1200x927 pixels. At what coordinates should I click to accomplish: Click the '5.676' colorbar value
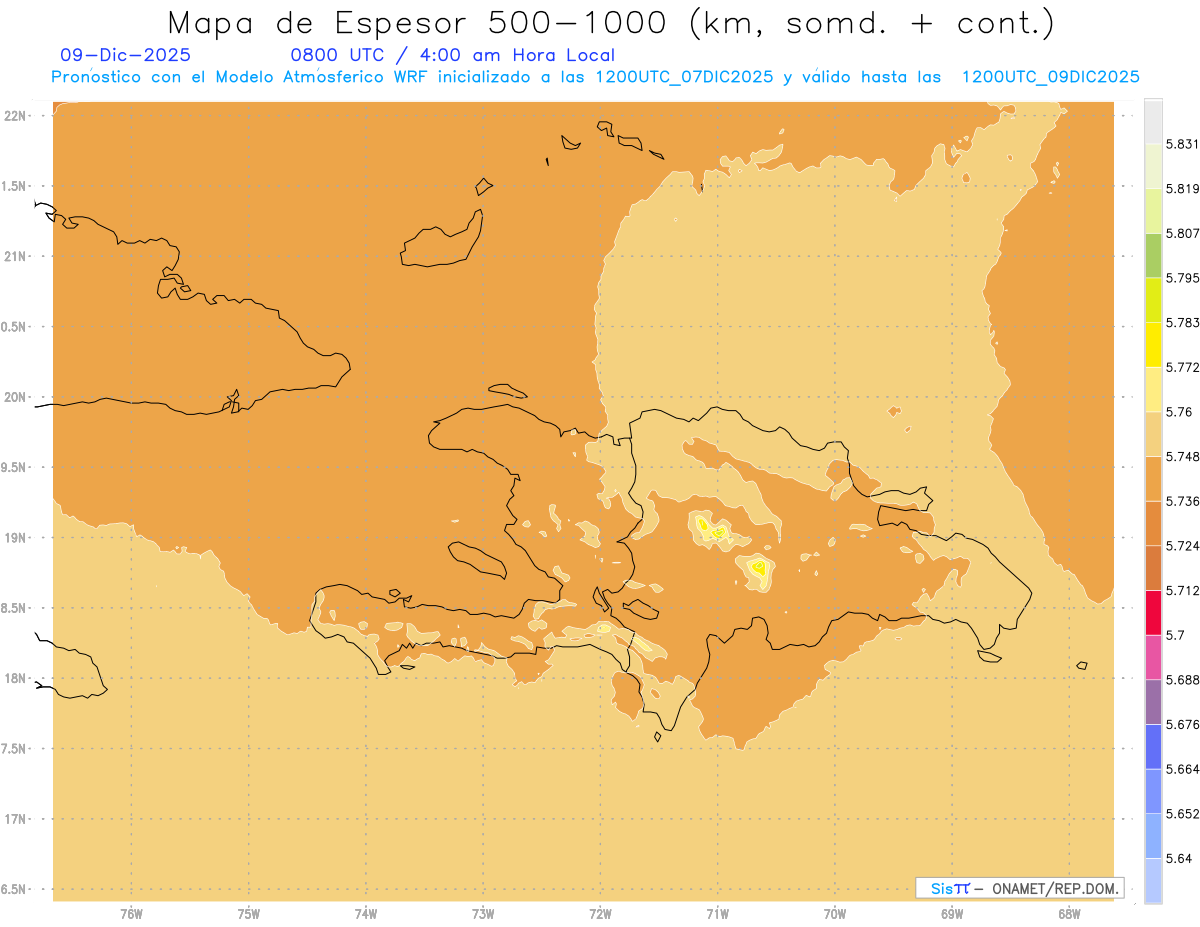tap(1182, 725)
